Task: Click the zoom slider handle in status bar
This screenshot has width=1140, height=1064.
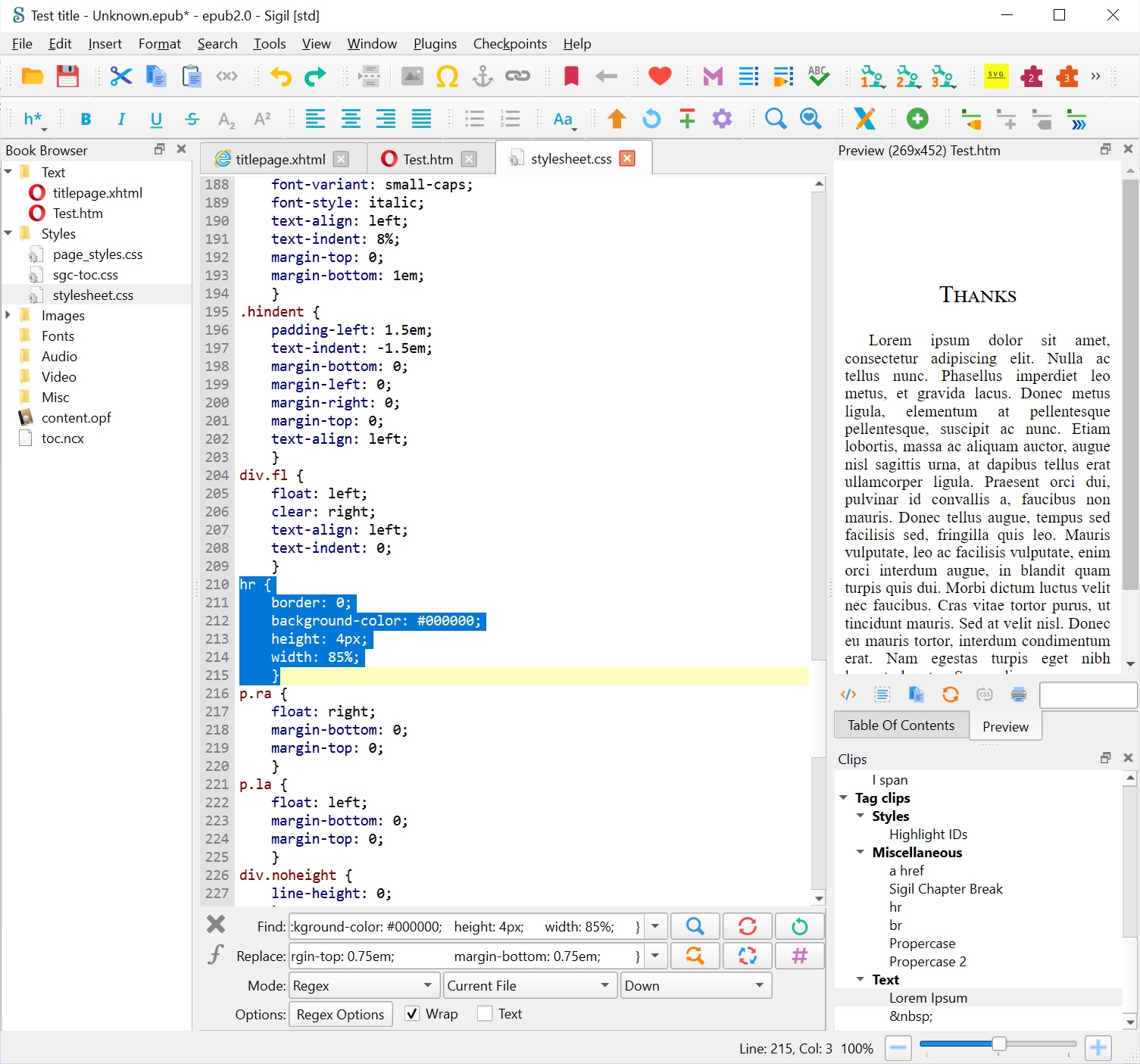Action: (999, 1045)
